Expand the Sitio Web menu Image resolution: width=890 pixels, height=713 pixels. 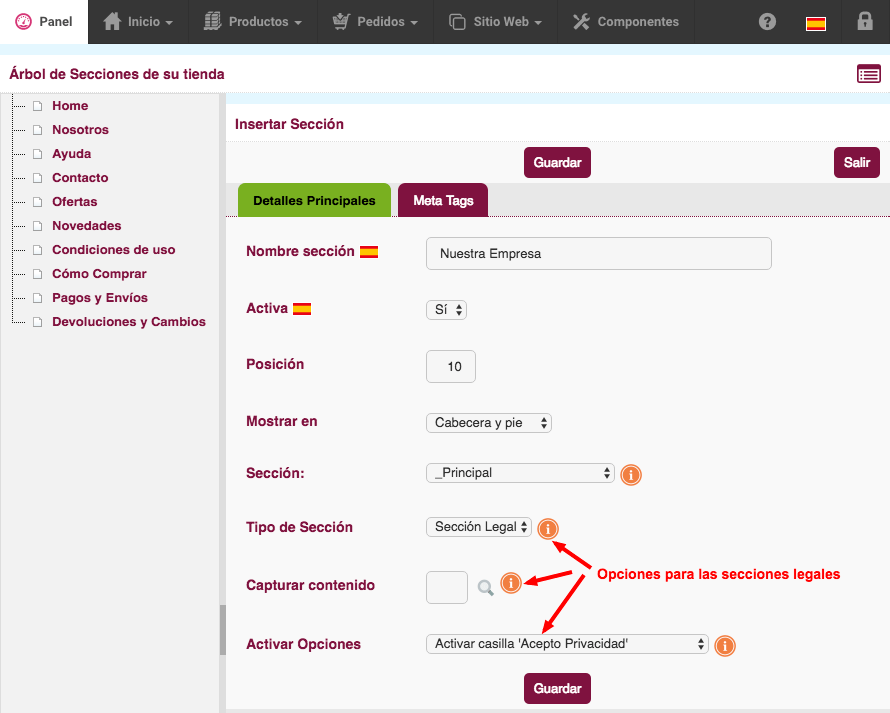tap(496, 22)
